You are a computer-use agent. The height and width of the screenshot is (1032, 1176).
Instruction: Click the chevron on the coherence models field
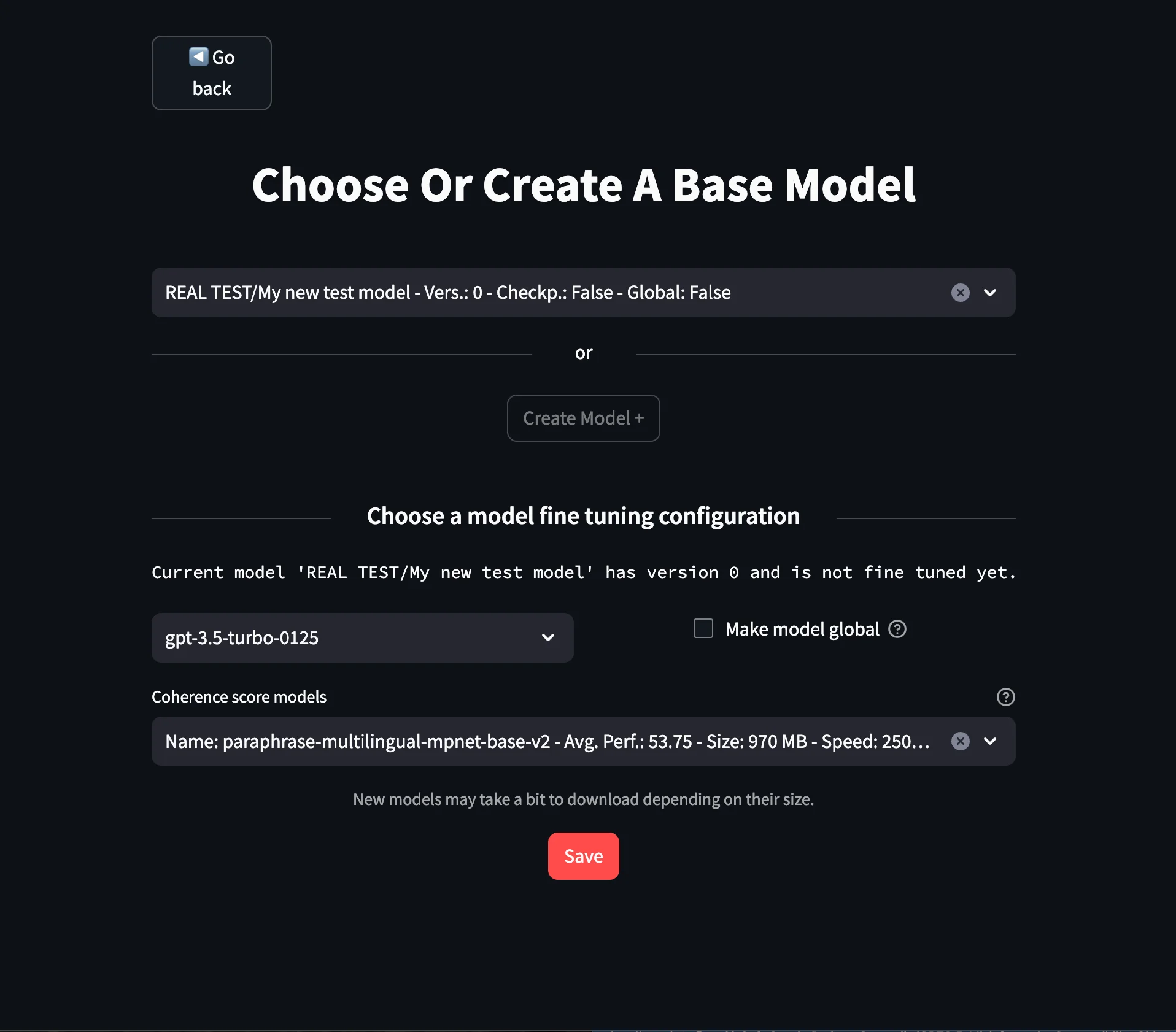coord(989,741)
